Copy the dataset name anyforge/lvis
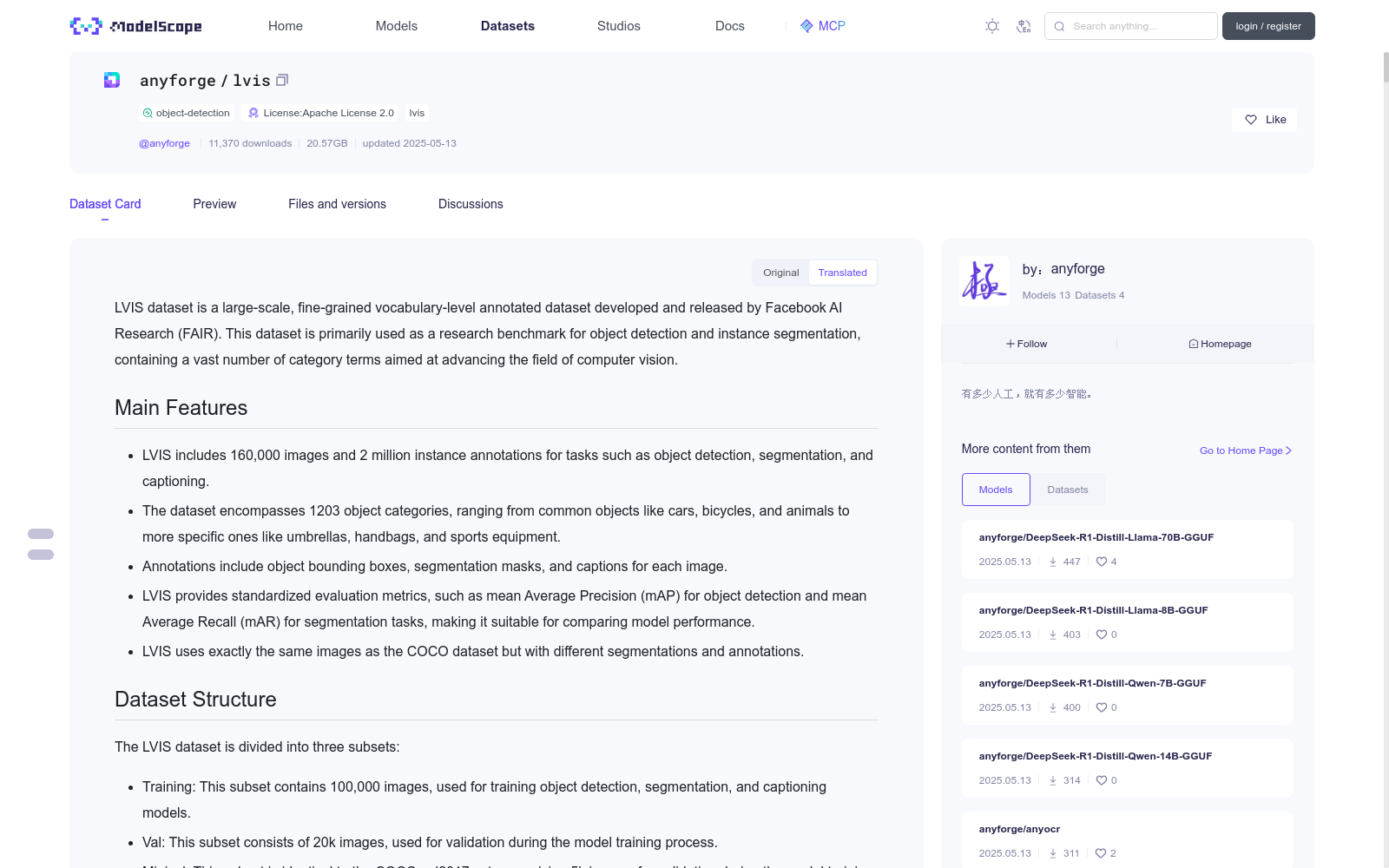1389x868 pixels. [282, 80]
